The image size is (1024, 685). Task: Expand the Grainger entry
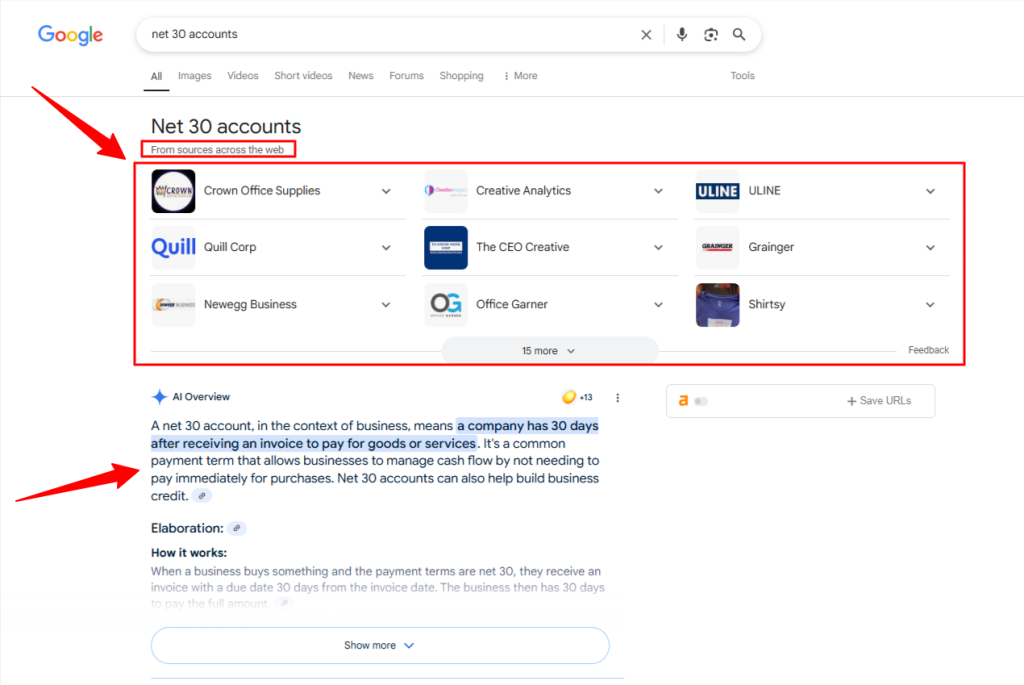point(930,247)
